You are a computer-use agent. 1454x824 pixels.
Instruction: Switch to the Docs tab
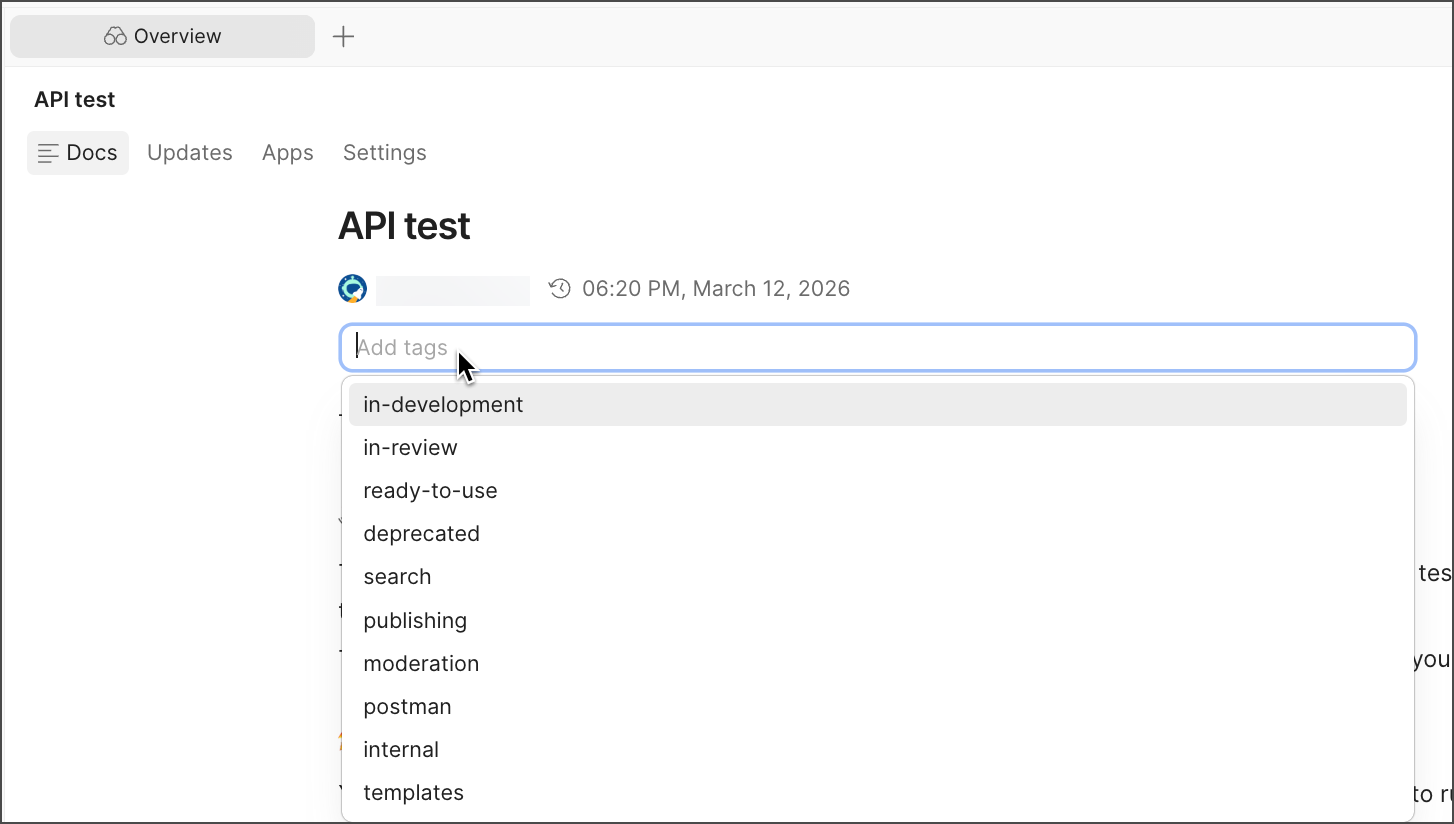click(x=78, y=153)
